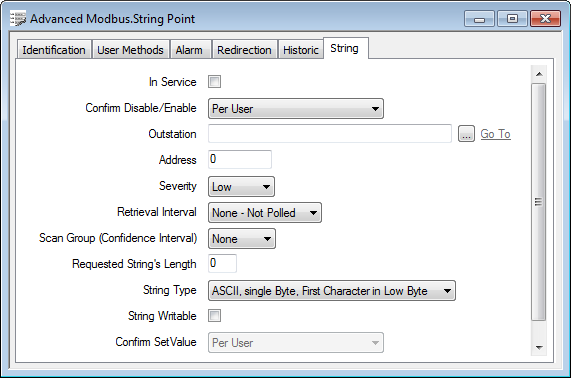Follow the Go To link
This screenshot has height=378, width=571.
[x=495, y=134]
